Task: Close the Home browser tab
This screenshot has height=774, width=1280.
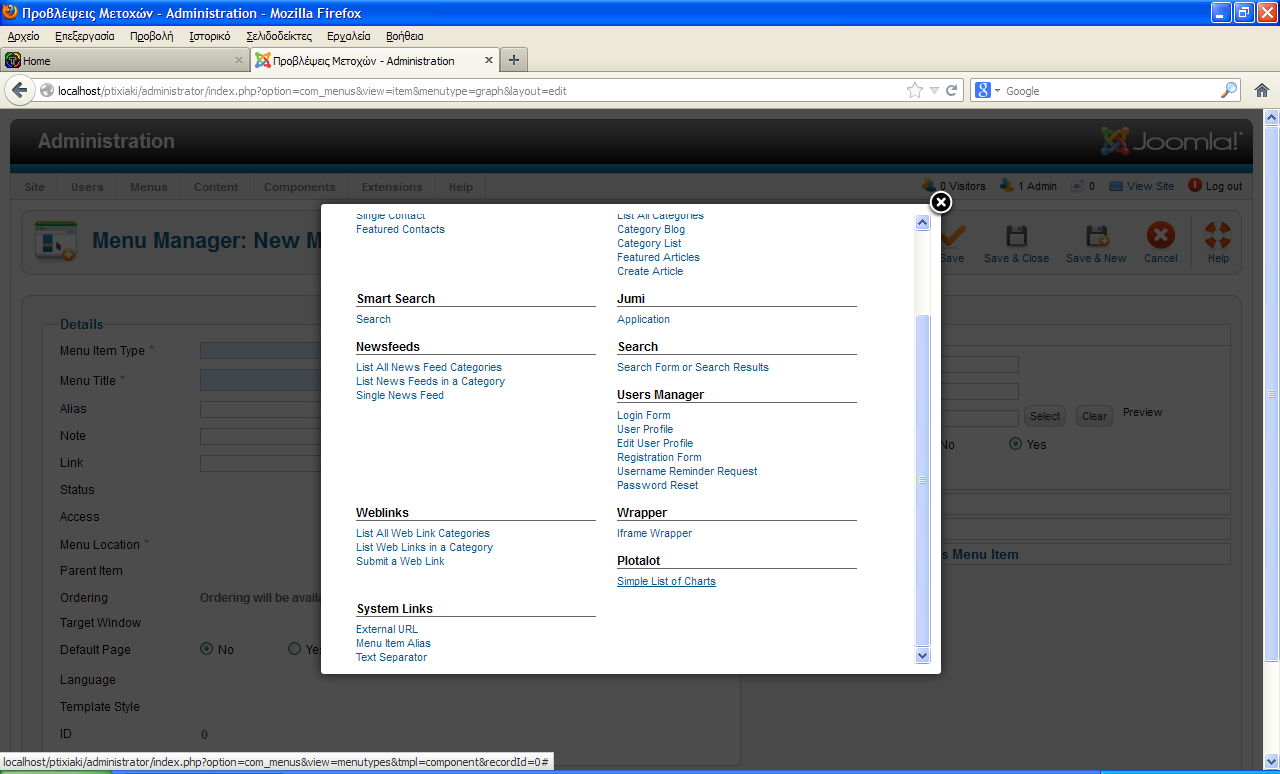Action: click(238, 60)
